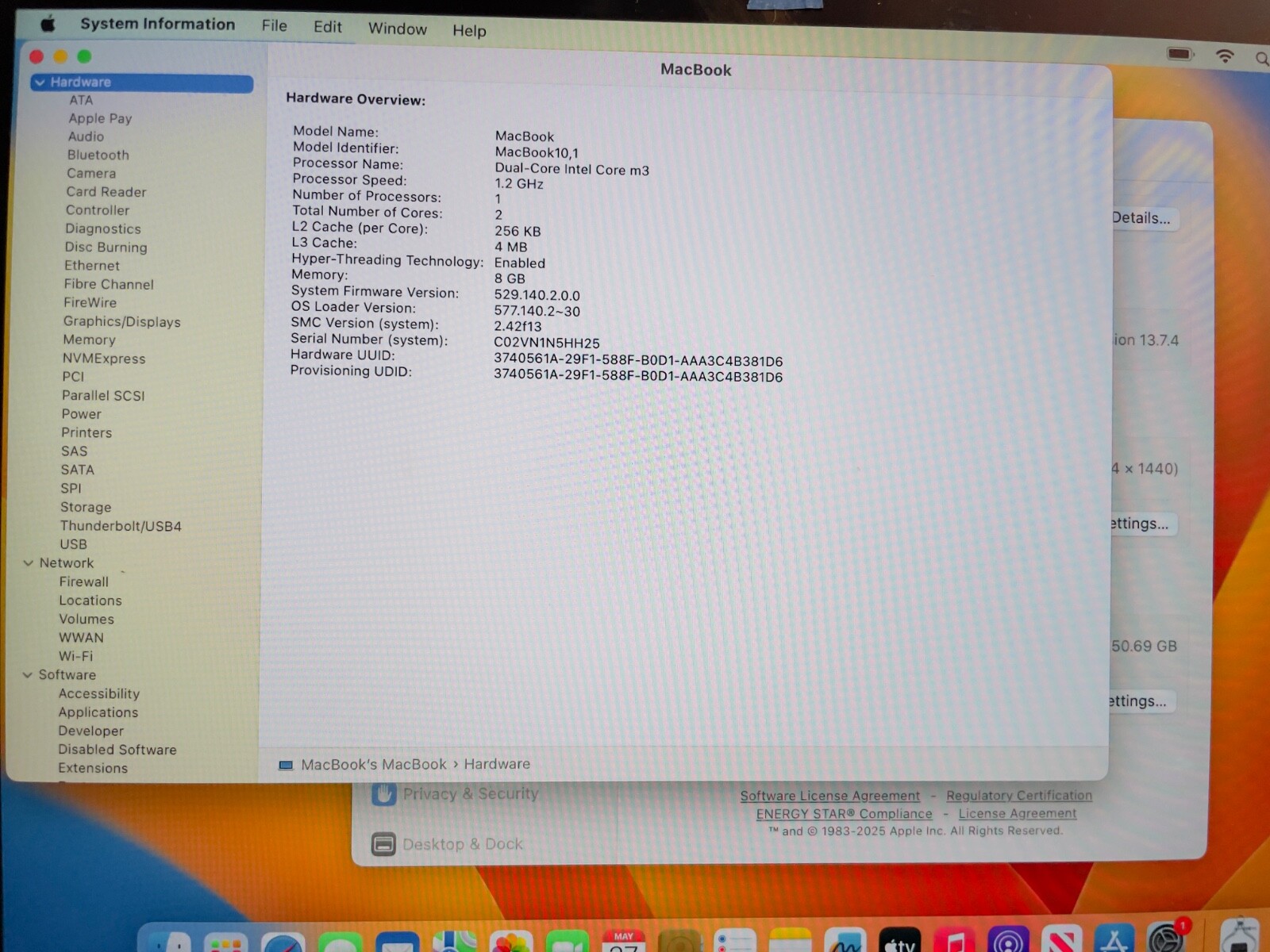The height and width of the screenshot is (952, 1270).
Task: Click the serial number C02VN1N5HH25
Action: click(547, 343)
